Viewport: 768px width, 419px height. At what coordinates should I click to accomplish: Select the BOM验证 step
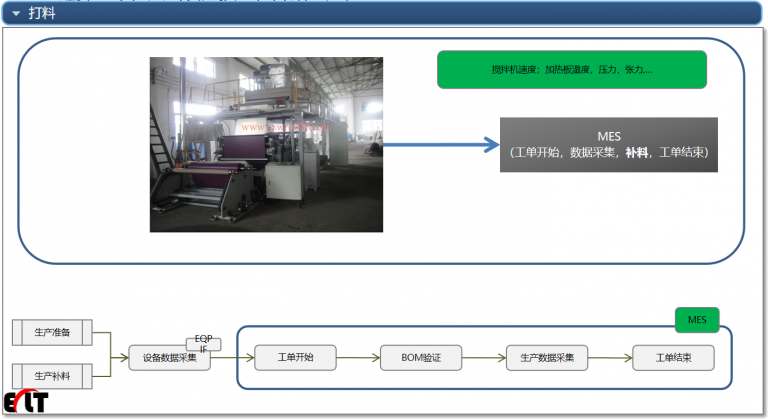coord(422,357)
